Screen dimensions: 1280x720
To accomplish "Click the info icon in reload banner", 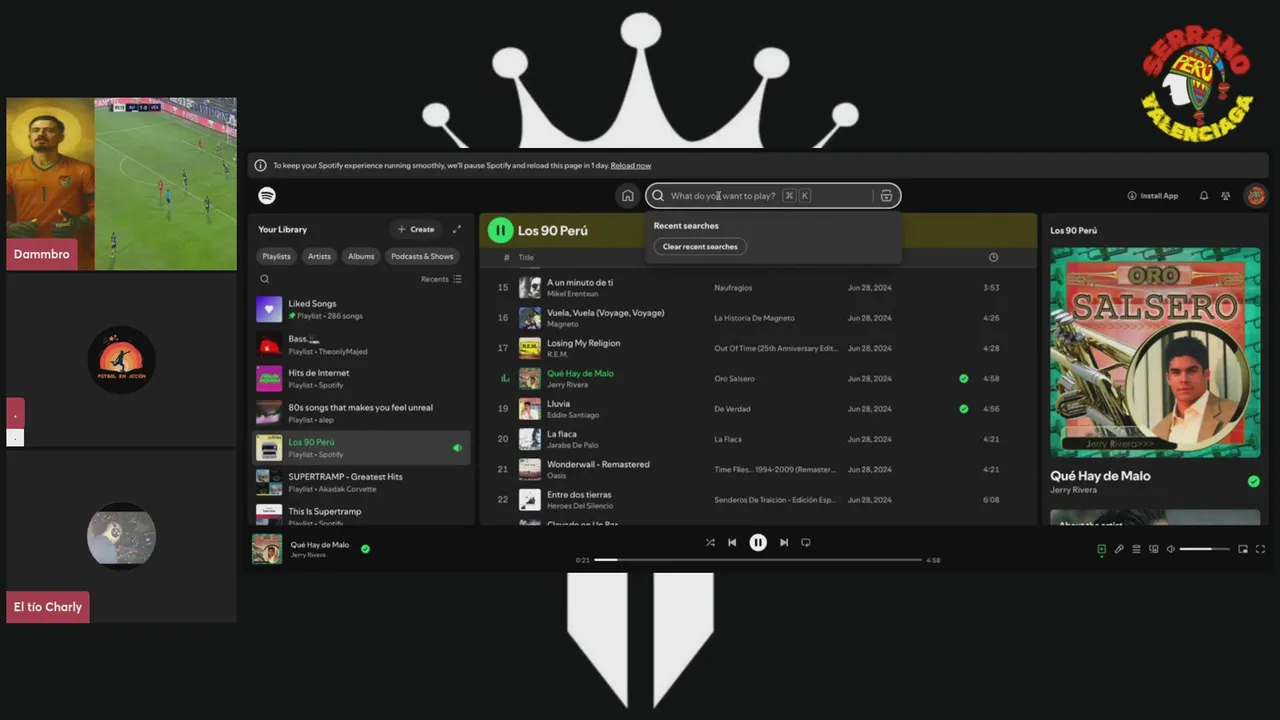I will 260,165.
